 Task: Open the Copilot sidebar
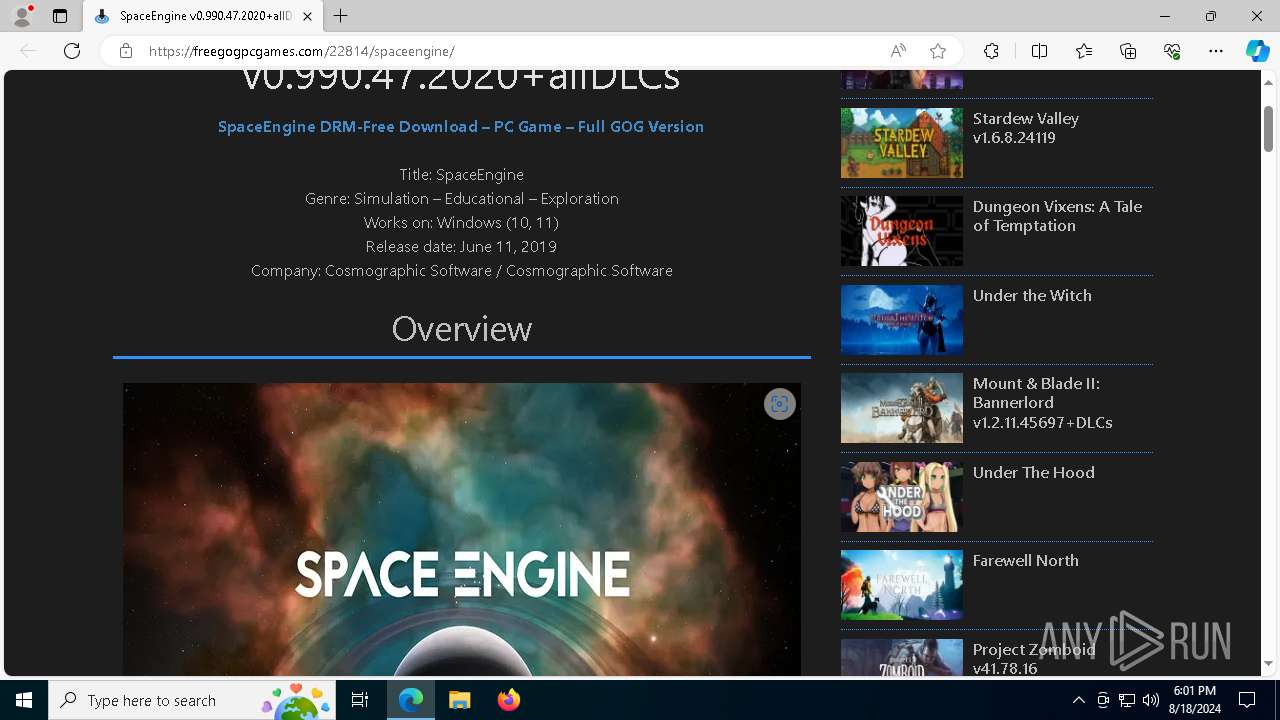tap(1258, 51)
